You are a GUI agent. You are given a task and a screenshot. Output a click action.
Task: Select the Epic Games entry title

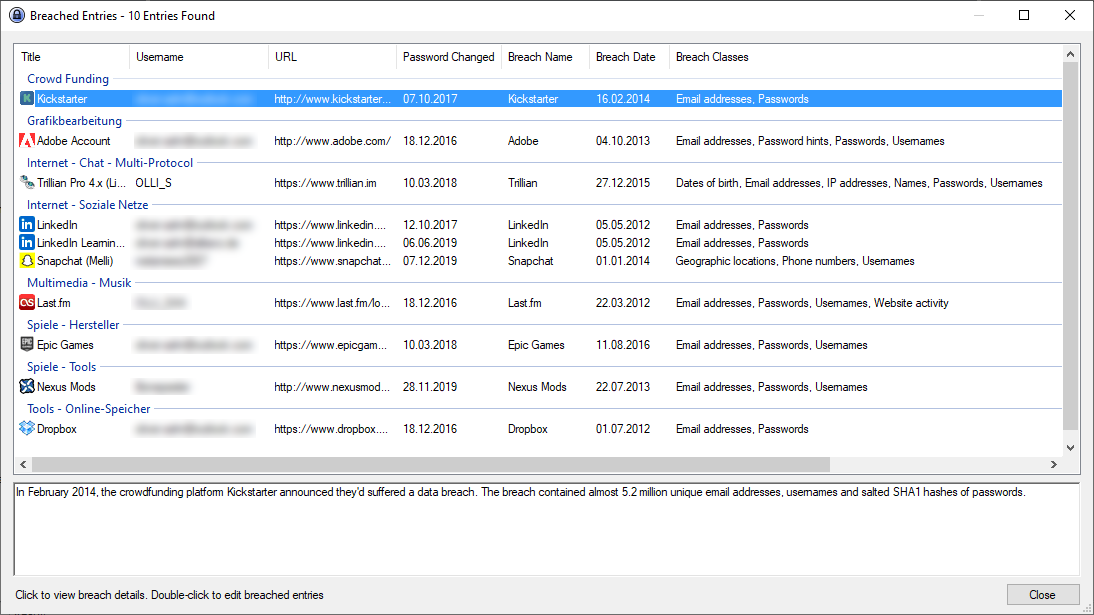coord(65,345)
